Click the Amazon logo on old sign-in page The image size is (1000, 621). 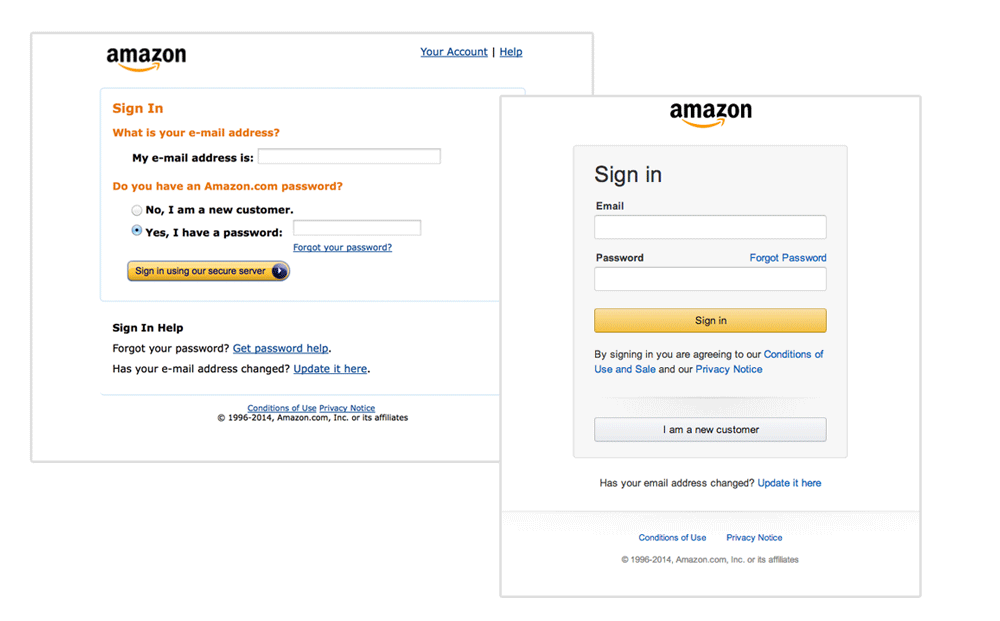coord(146,58)
